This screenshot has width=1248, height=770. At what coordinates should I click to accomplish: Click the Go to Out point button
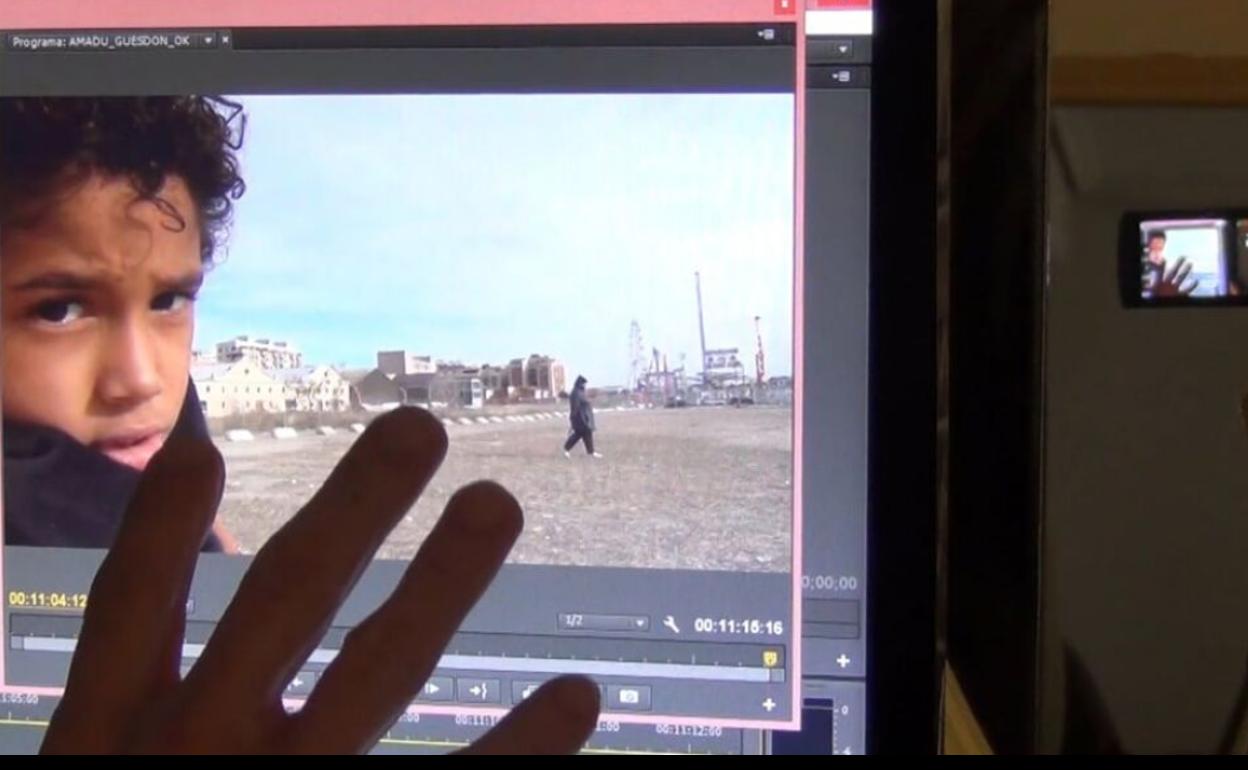point(478,690)
